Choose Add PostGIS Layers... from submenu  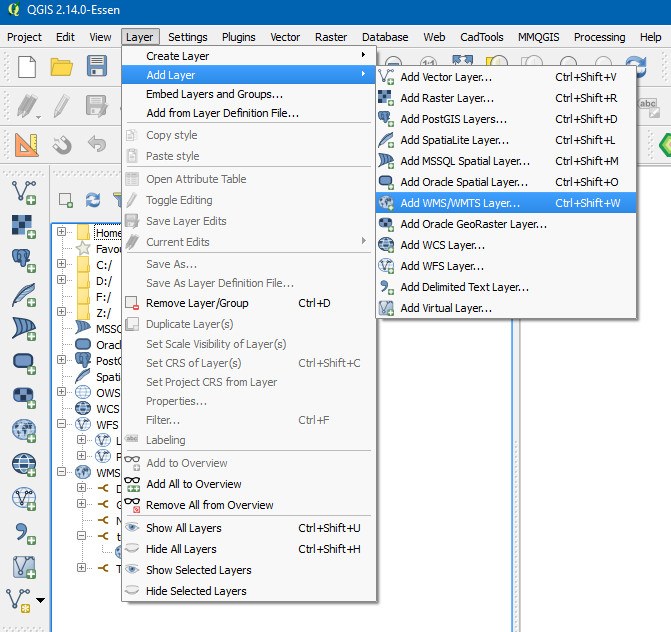coord(506,119)
